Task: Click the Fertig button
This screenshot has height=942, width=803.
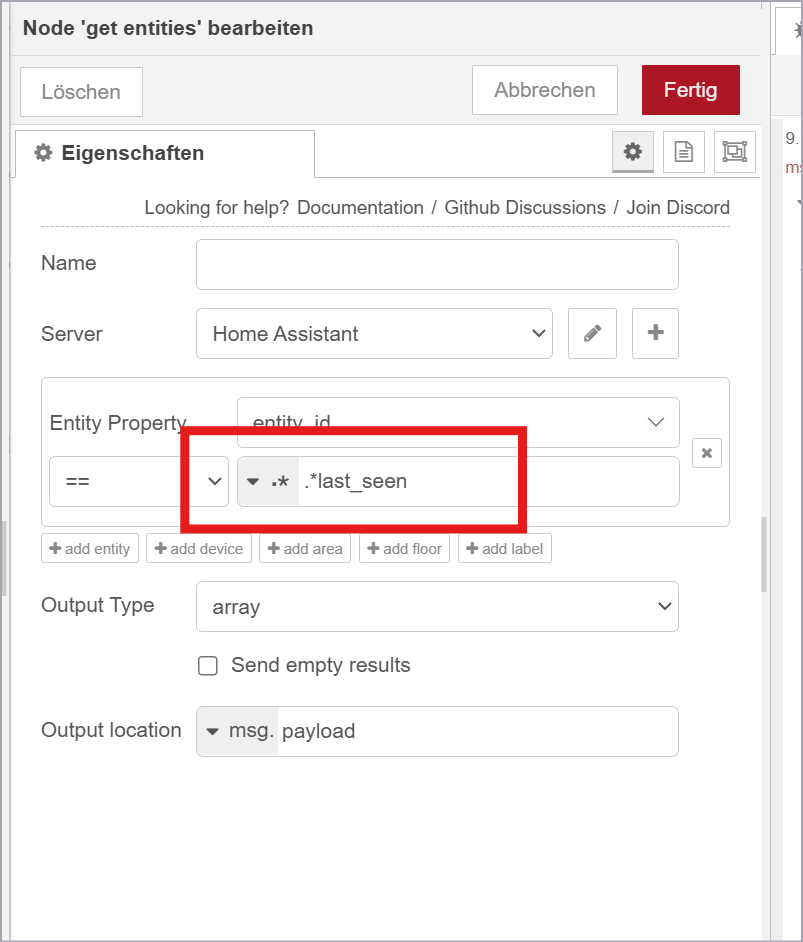Action: click(x=691, y=90)
